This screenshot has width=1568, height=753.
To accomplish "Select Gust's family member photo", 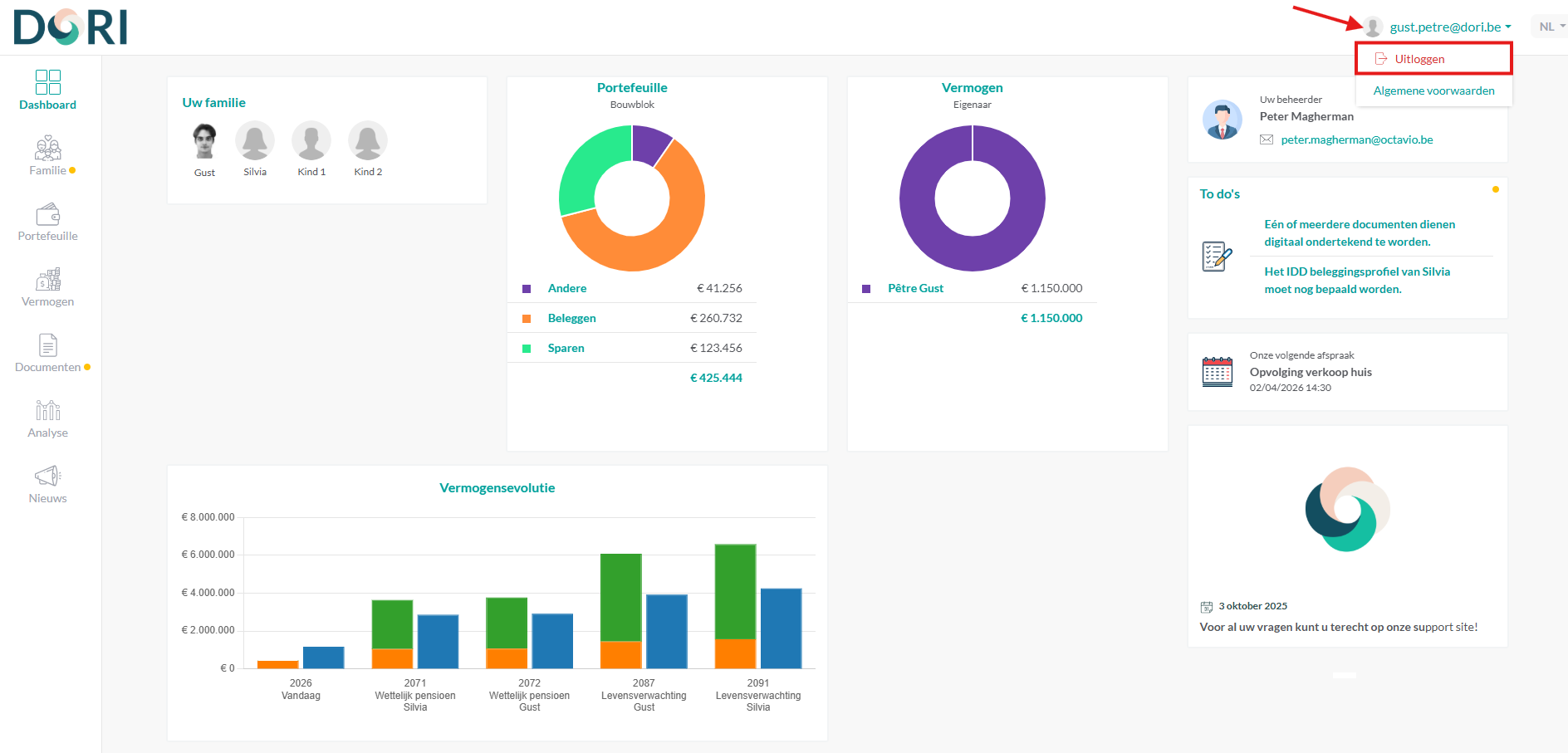I will coord(204,141).
